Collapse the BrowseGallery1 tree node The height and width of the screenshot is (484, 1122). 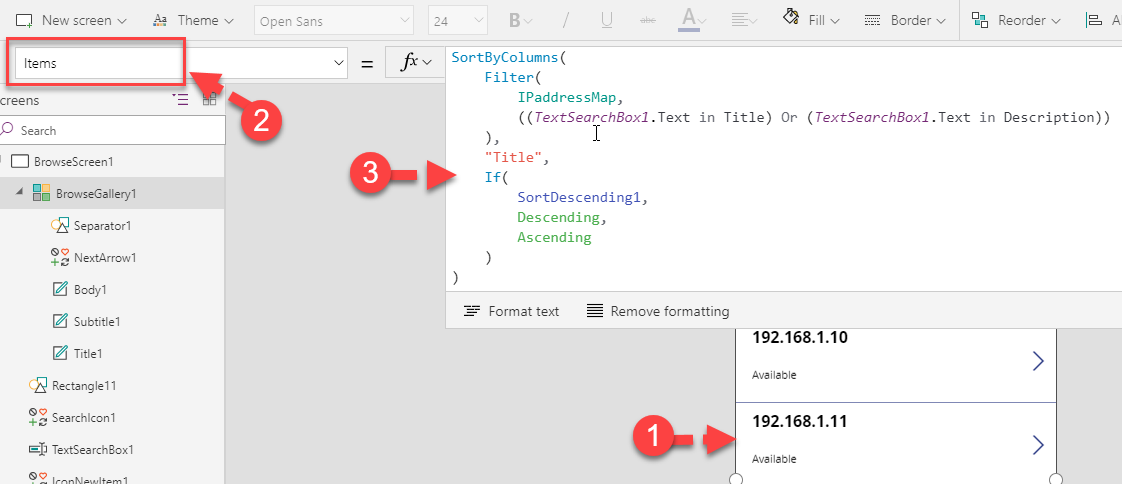(18, 193)
